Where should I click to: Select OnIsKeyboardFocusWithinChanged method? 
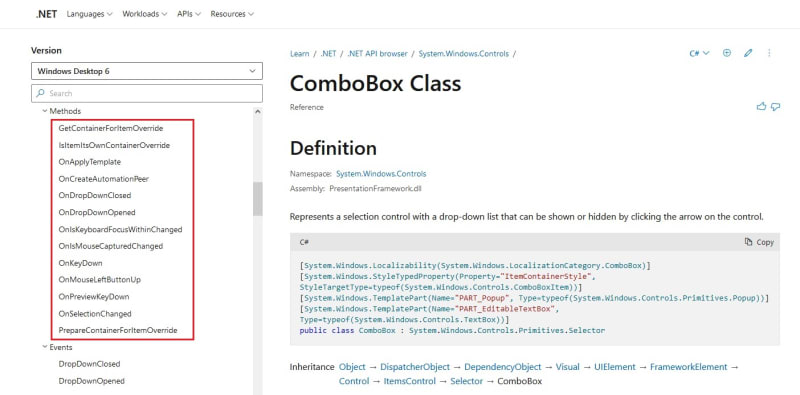120,229
